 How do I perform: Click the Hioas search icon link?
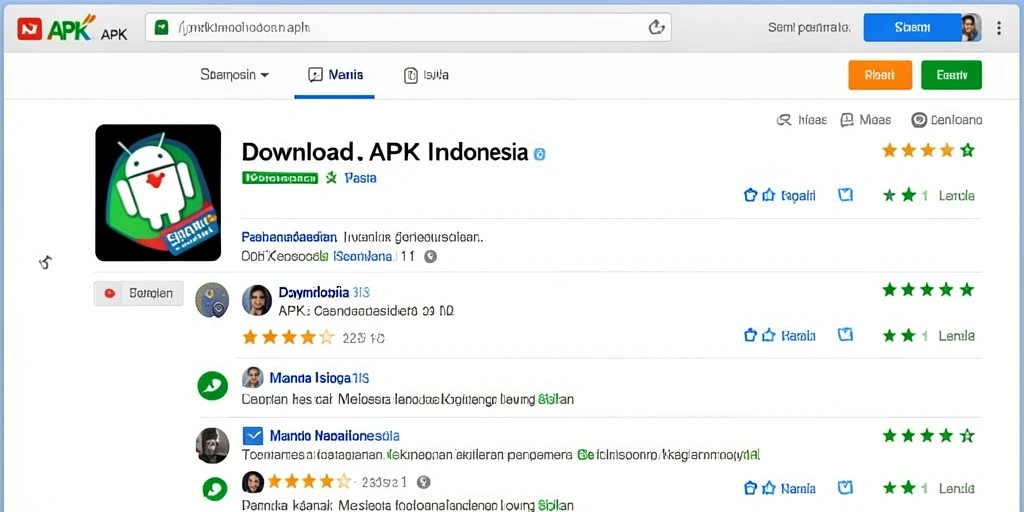(801, 120)
